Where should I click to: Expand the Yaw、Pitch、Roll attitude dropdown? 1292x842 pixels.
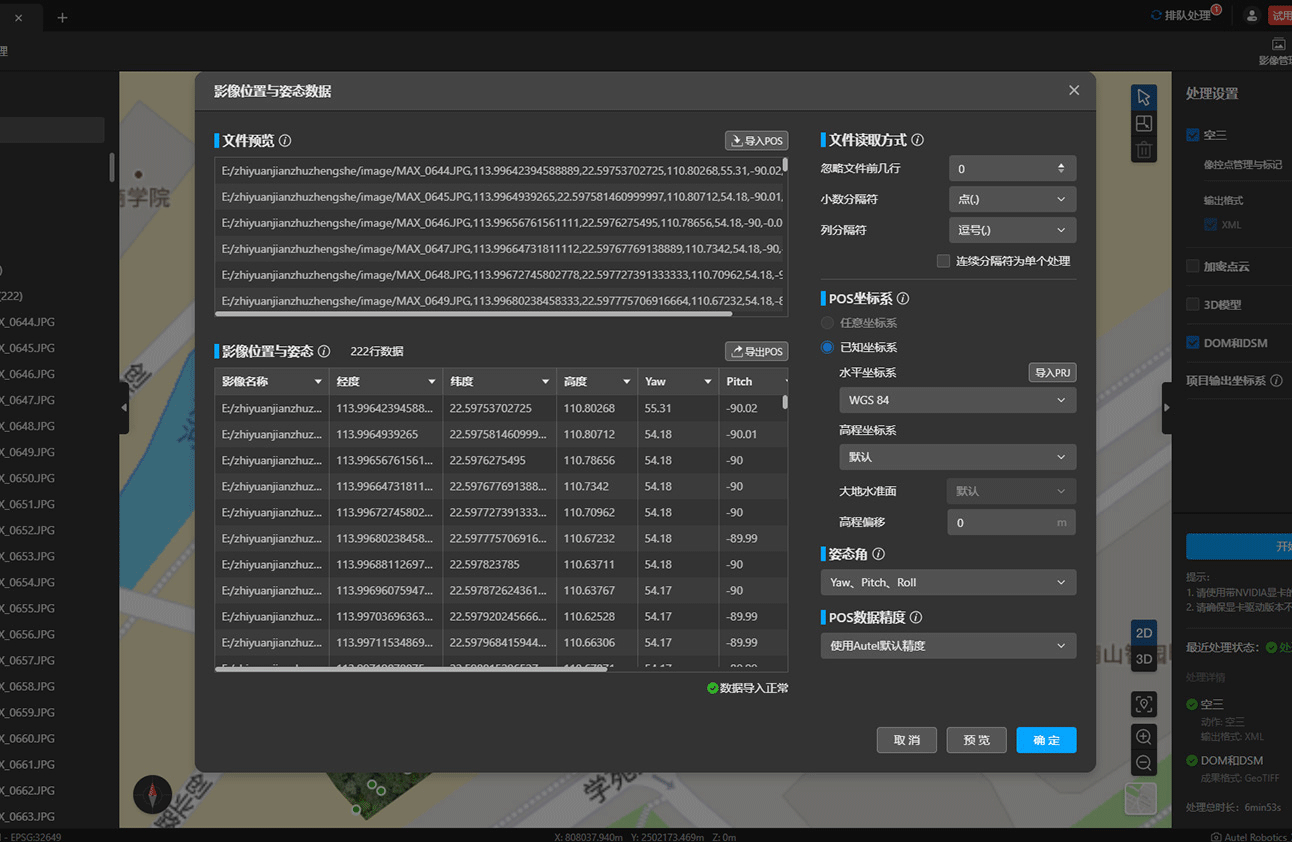pyautogui.click(x=947, y=582)
